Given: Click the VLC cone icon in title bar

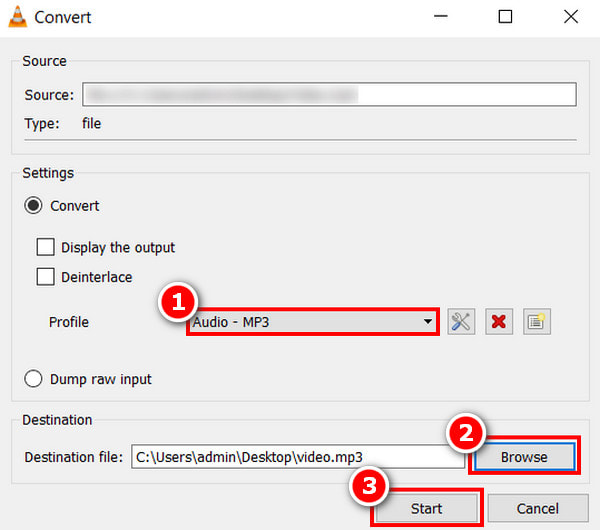Looking at the screenshot, I should pos(18,17).
